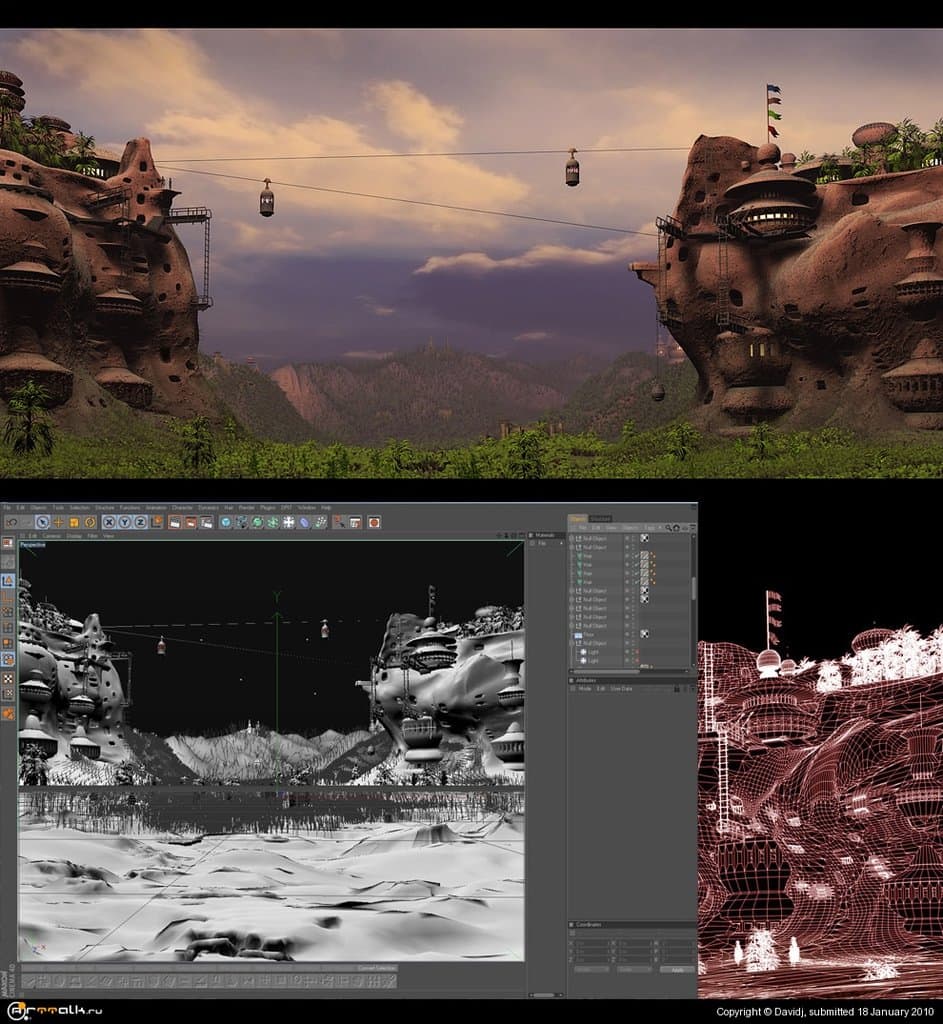Open the Mode menu in Attributes panel

click(585, 689)
